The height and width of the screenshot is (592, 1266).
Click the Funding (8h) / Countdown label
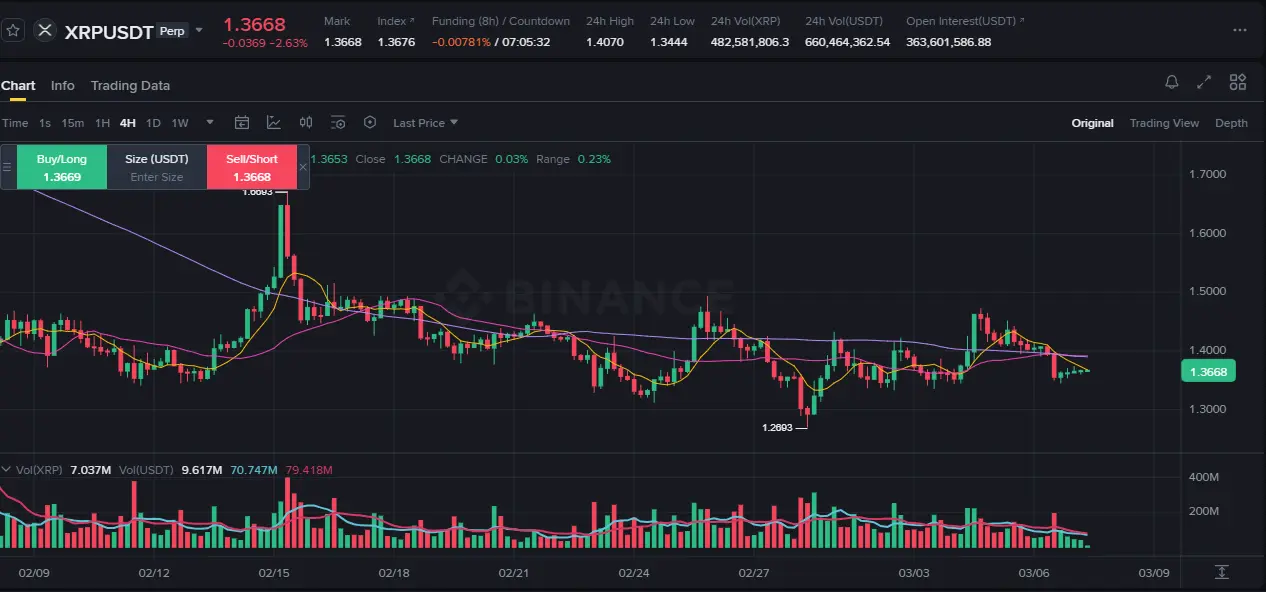(x=501, y=21)
